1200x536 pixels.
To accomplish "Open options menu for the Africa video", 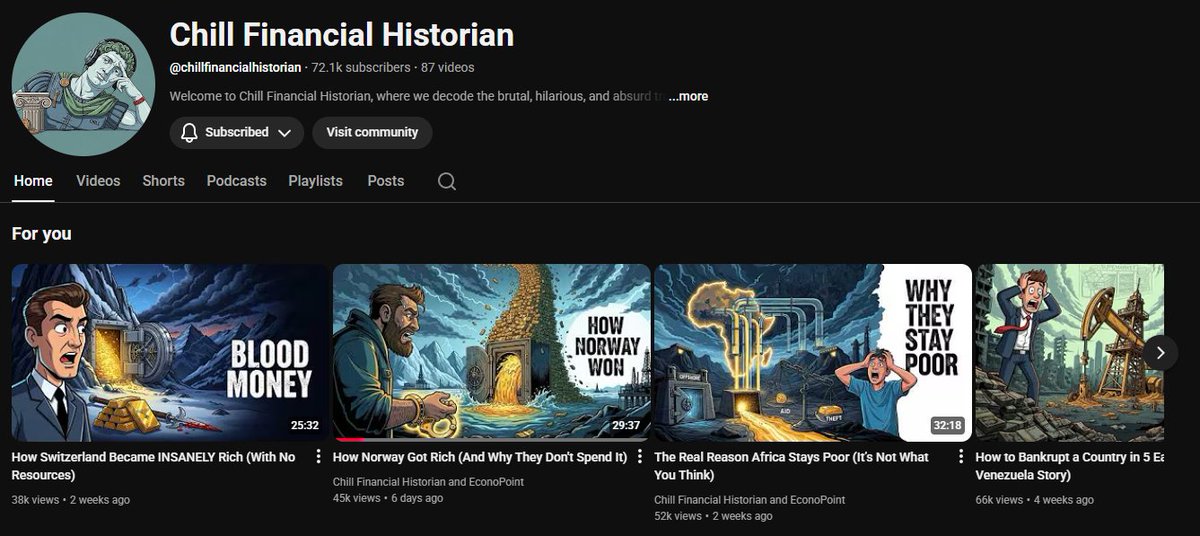I will tap(961, 457).
